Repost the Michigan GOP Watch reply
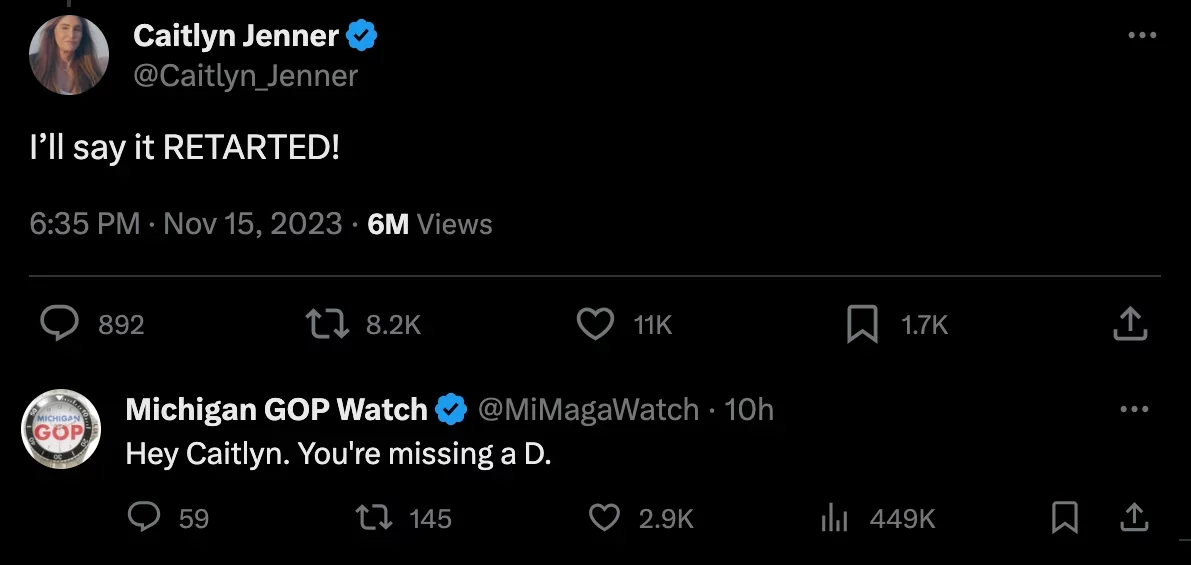 click(x=375, y=517)
